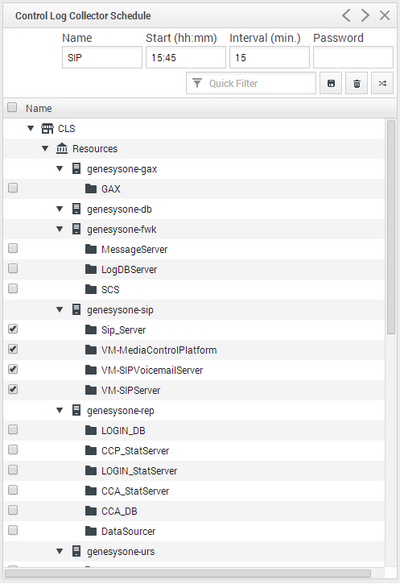Click the shuffle arrows icon button
Image resolution: width=400 pixels, height=584 pixels.
pos(382,83)
